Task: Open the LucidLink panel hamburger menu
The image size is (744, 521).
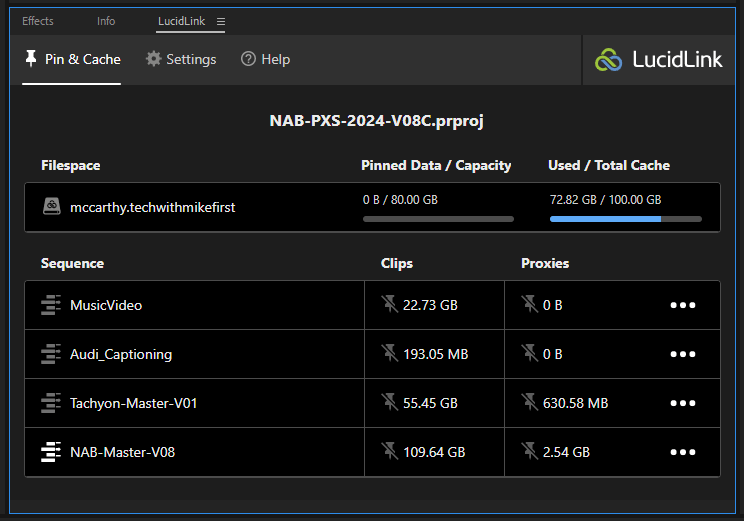Action: [x=221, y=21]
